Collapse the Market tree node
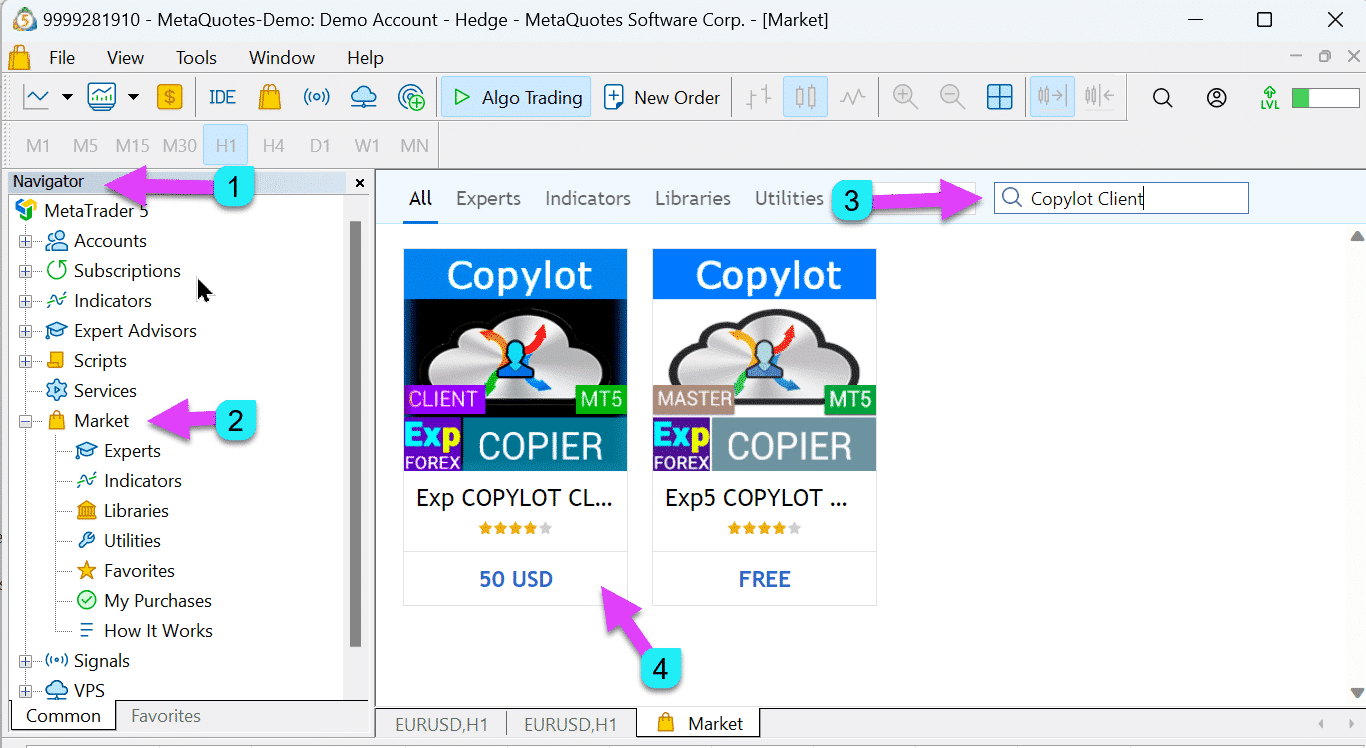 coord(26,421)
